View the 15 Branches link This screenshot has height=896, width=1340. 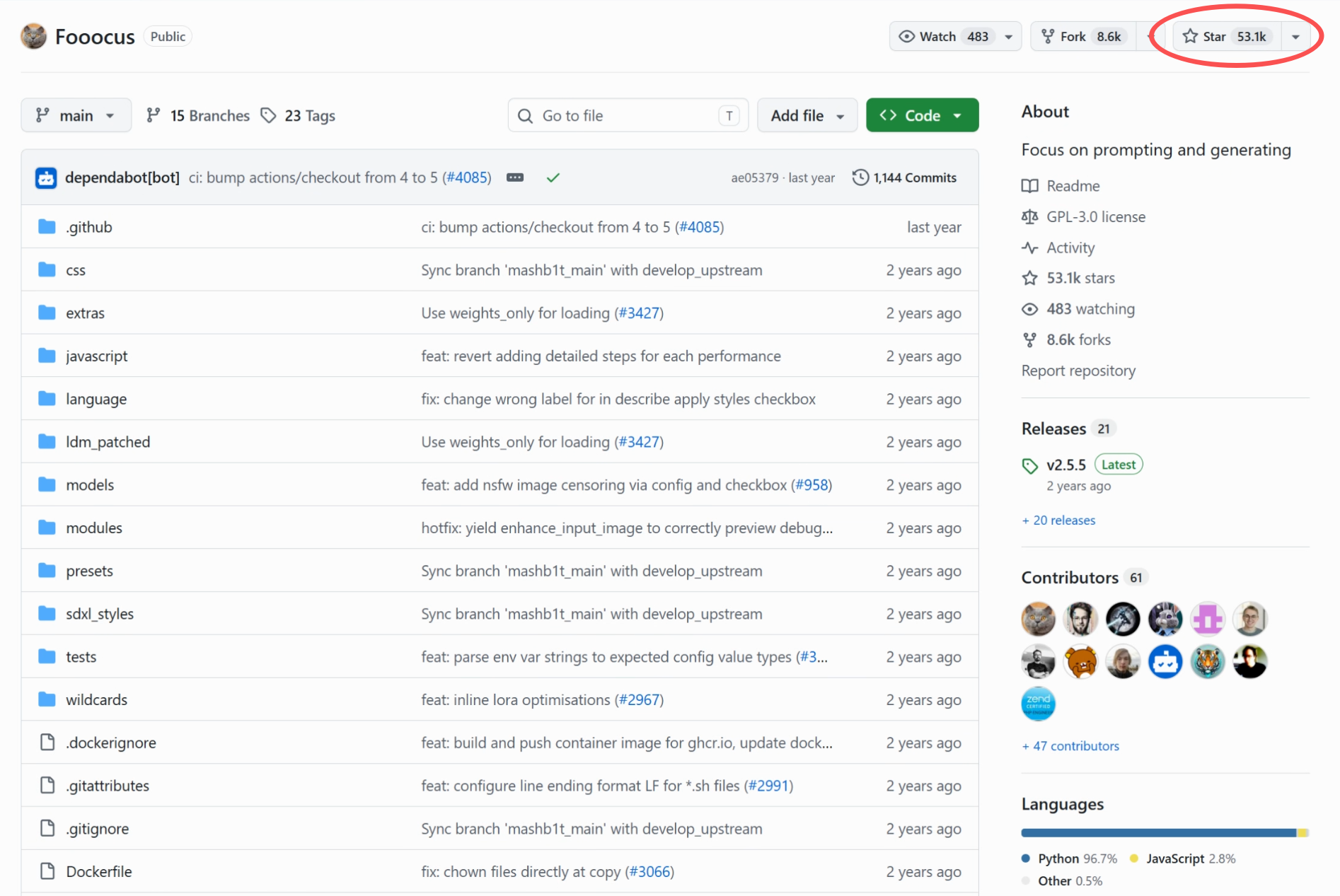click(198, 115)
